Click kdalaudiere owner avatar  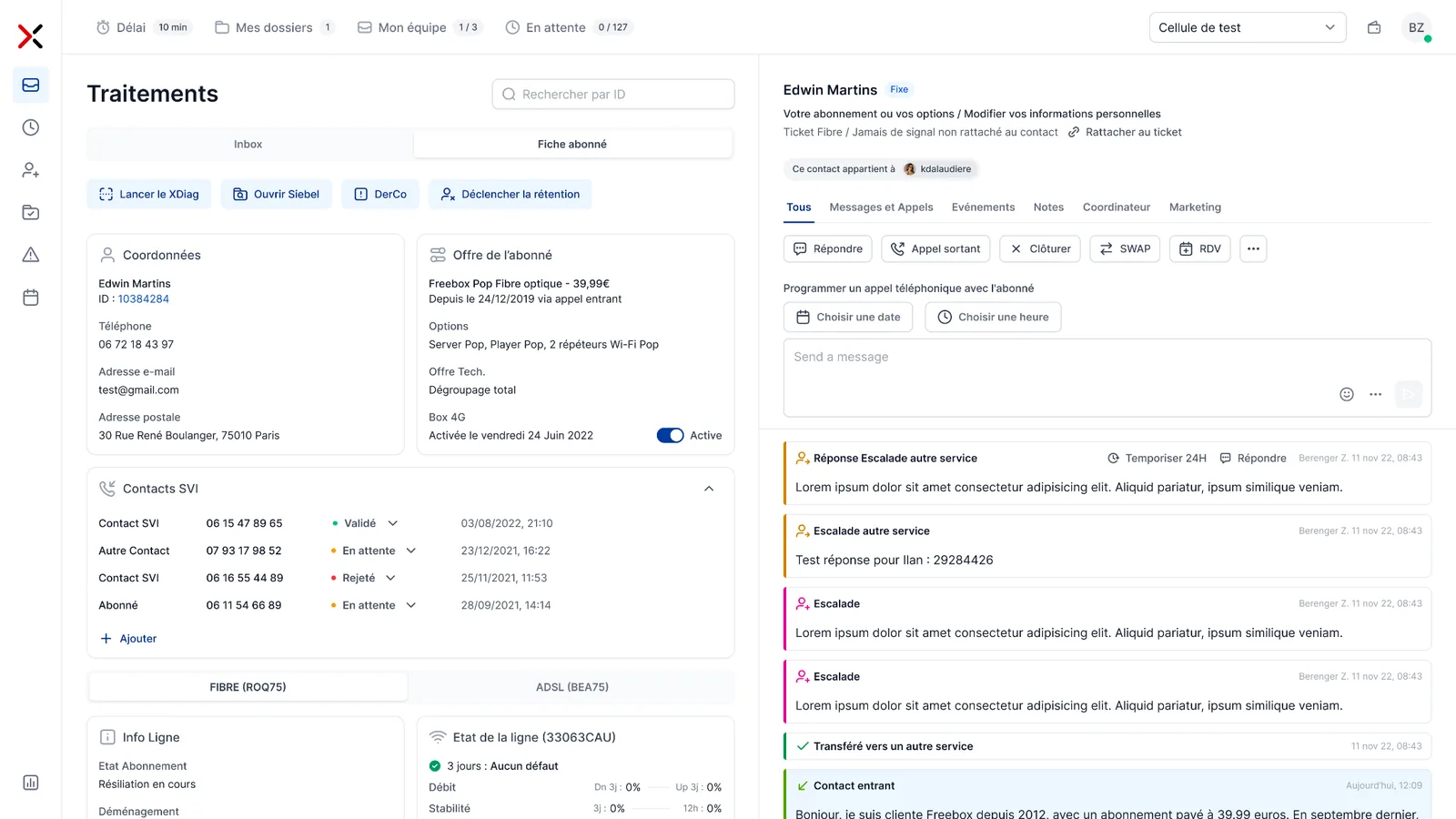point(909,169)
